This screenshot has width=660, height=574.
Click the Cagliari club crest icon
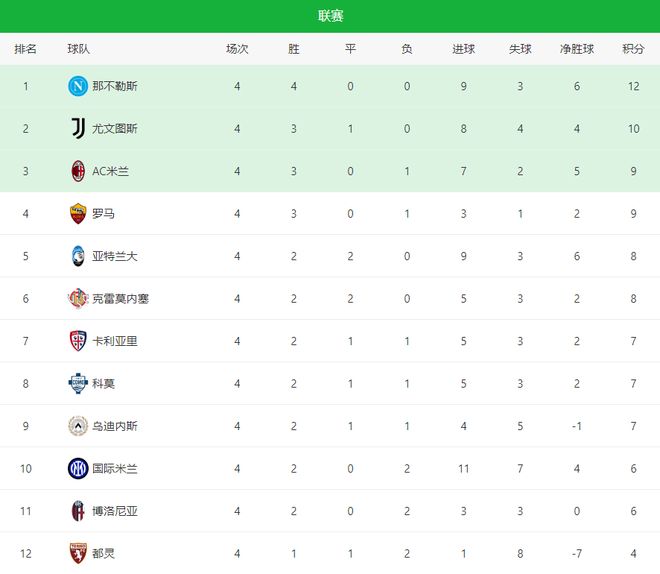77,341
